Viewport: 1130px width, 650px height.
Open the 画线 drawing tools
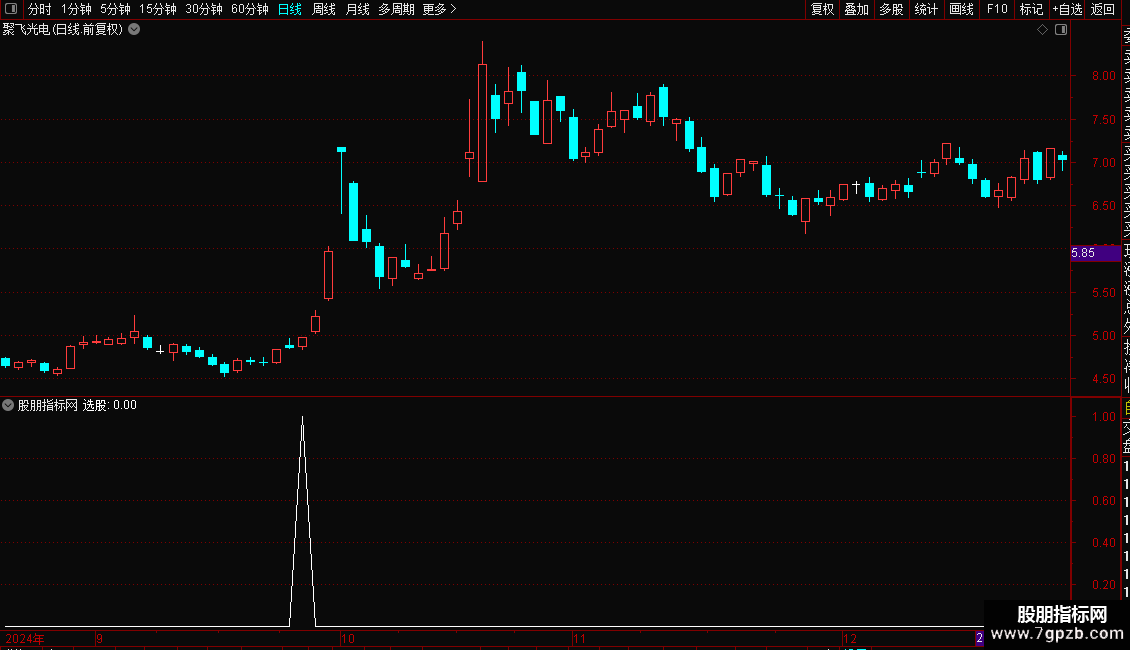(x=961, y=9)
